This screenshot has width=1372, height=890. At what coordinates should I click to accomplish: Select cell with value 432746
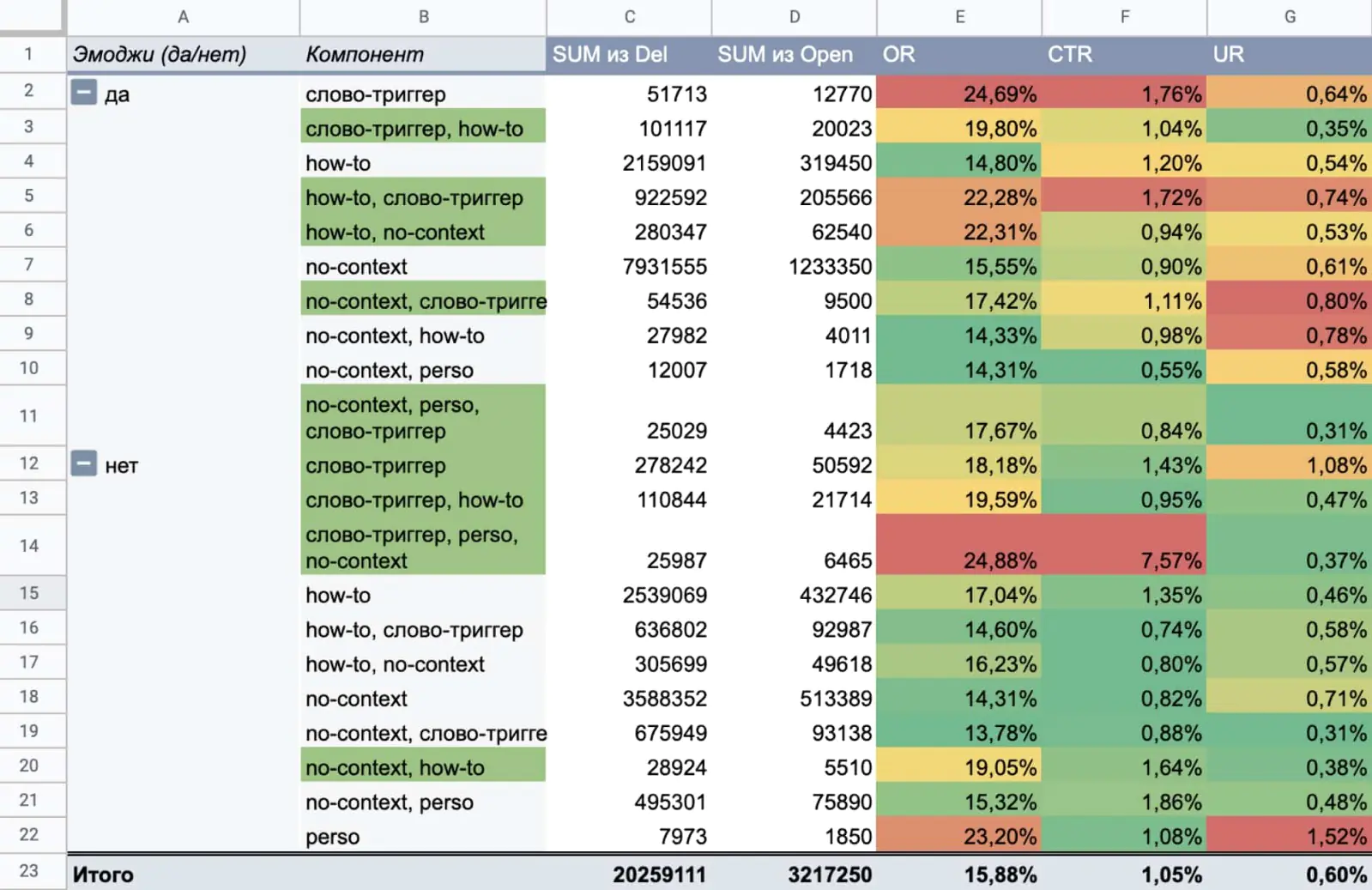795,594
